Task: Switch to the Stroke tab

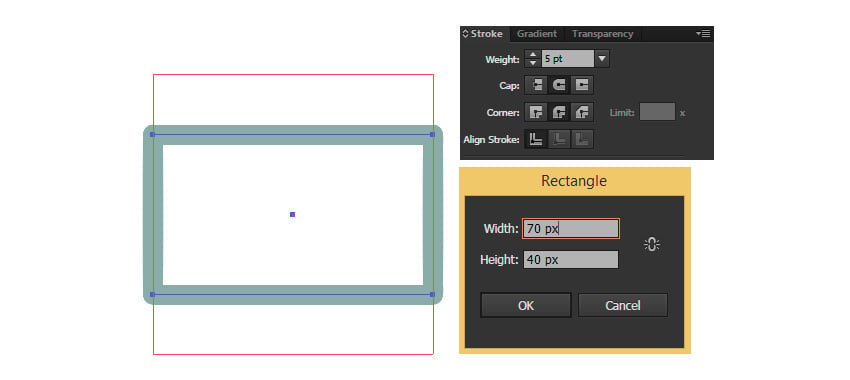Action: [x=486, y=34]
